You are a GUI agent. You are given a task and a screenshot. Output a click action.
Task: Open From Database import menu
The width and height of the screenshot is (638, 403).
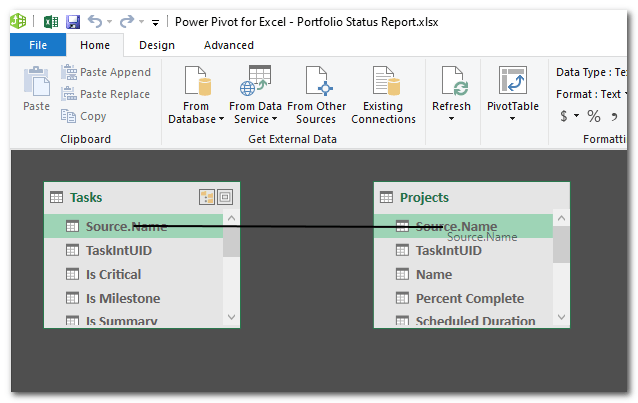(x=196, y=95)
